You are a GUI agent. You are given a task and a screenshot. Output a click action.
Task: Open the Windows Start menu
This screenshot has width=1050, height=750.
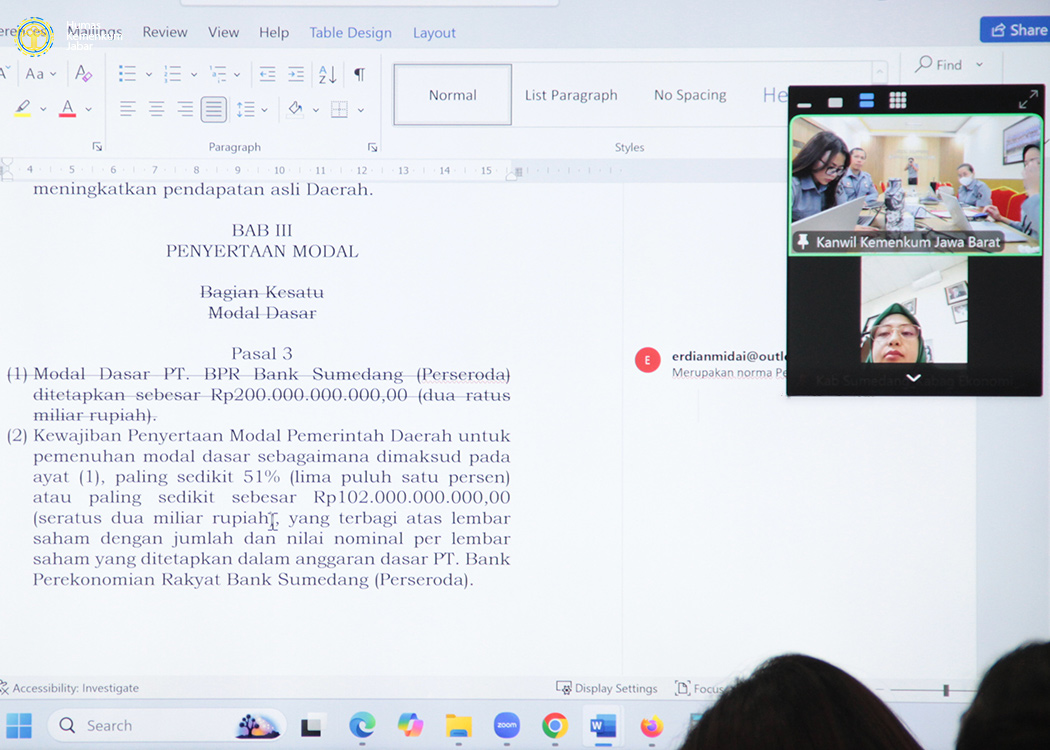coord(19,725)
